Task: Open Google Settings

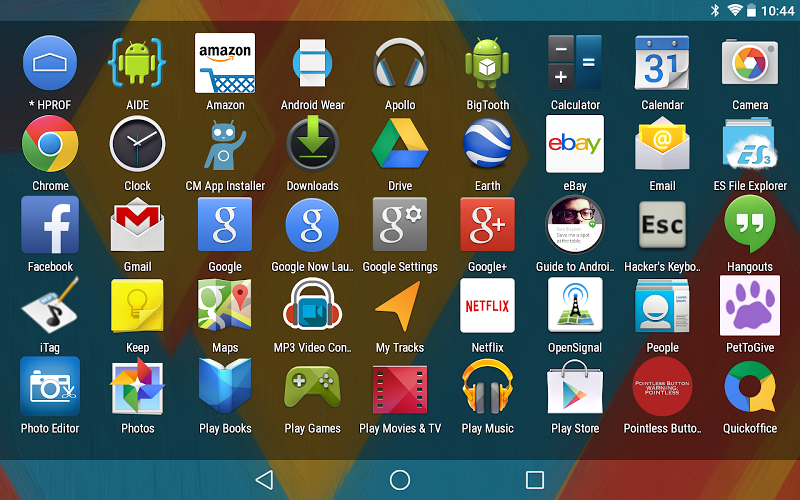Action: pos(400,224)
